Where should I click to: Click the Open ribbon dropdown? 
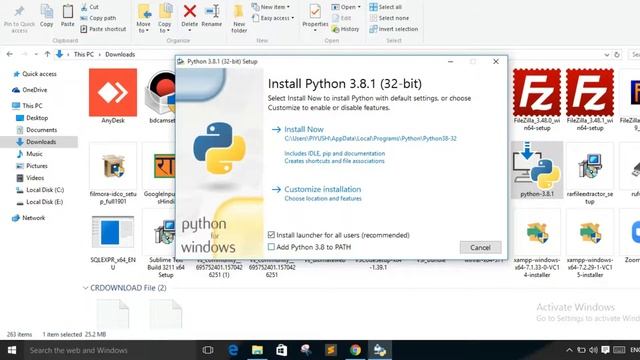(x=346, y=7)
